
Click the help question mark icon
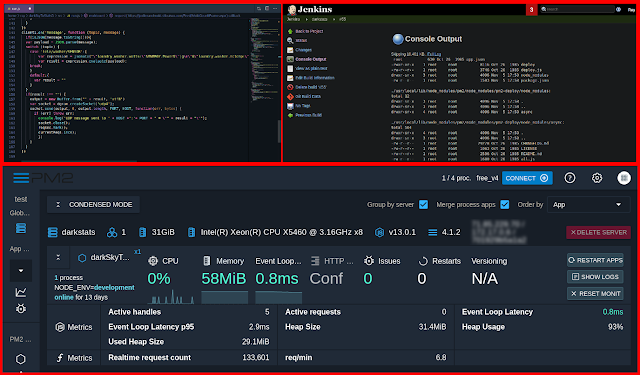point(570,178)
